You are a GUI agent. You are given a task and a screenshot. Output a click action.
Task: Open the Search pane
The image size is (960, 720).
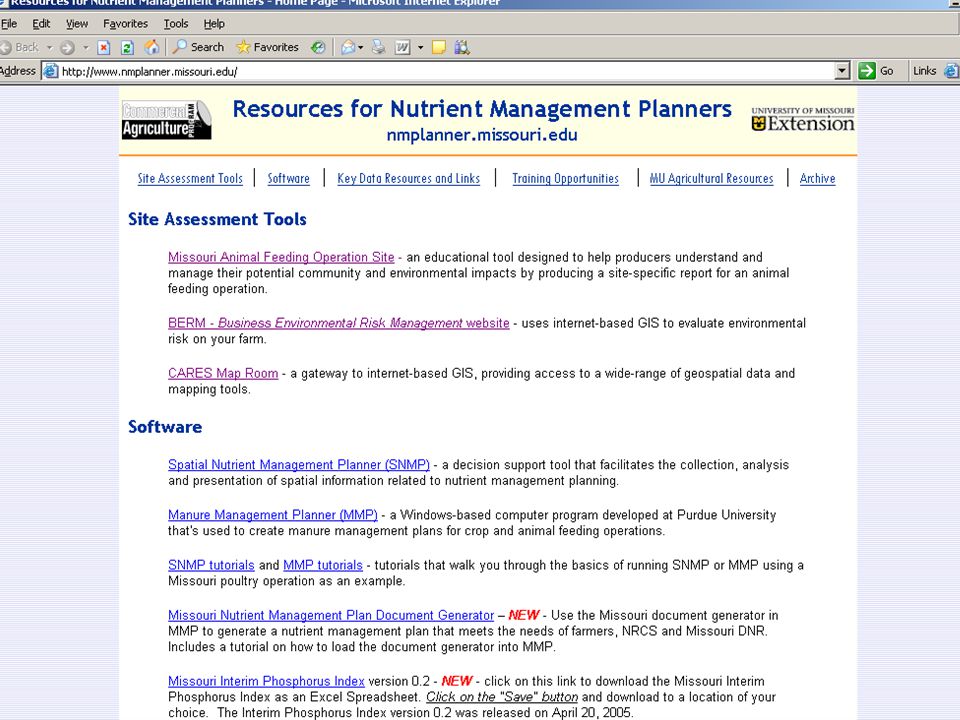(x=198, y=47)
